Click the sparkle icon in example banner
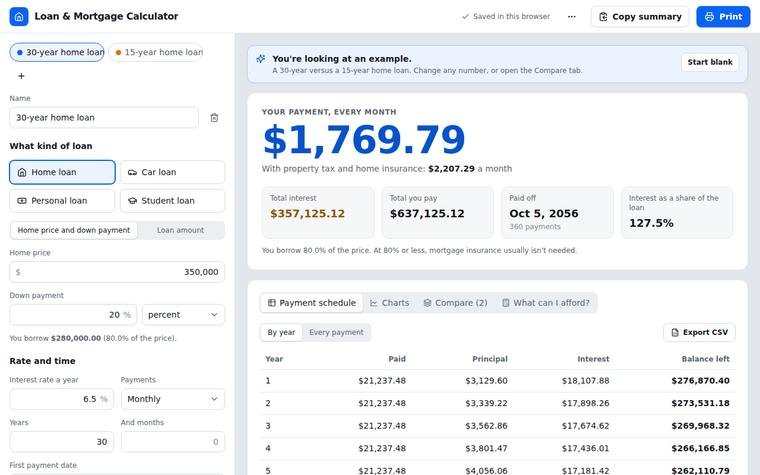This screenshot has width=760, height=475. tap(261, 59)
